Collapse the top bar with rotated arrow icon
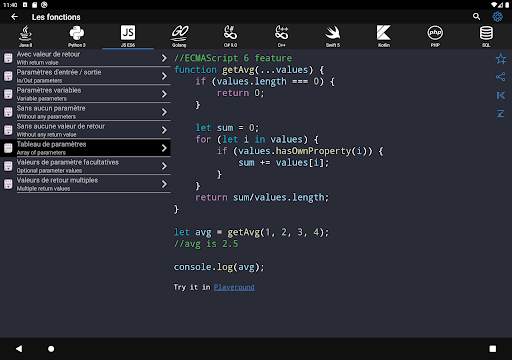Screen dimensions: 512x360 click(x=501, y=113)
